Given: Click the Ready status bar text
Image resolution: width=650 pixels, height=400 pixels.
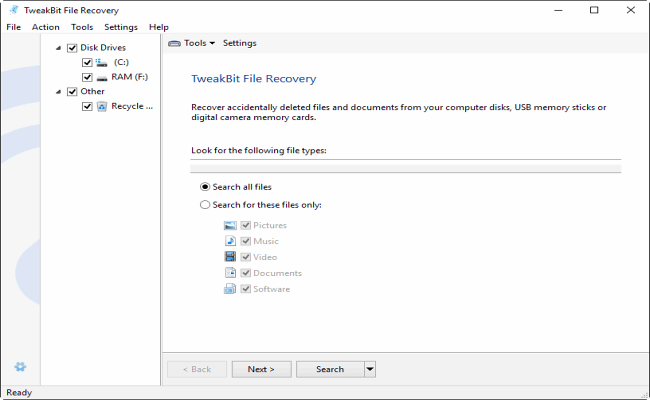Looking at the screenshot, I should (x=19, y=393).
